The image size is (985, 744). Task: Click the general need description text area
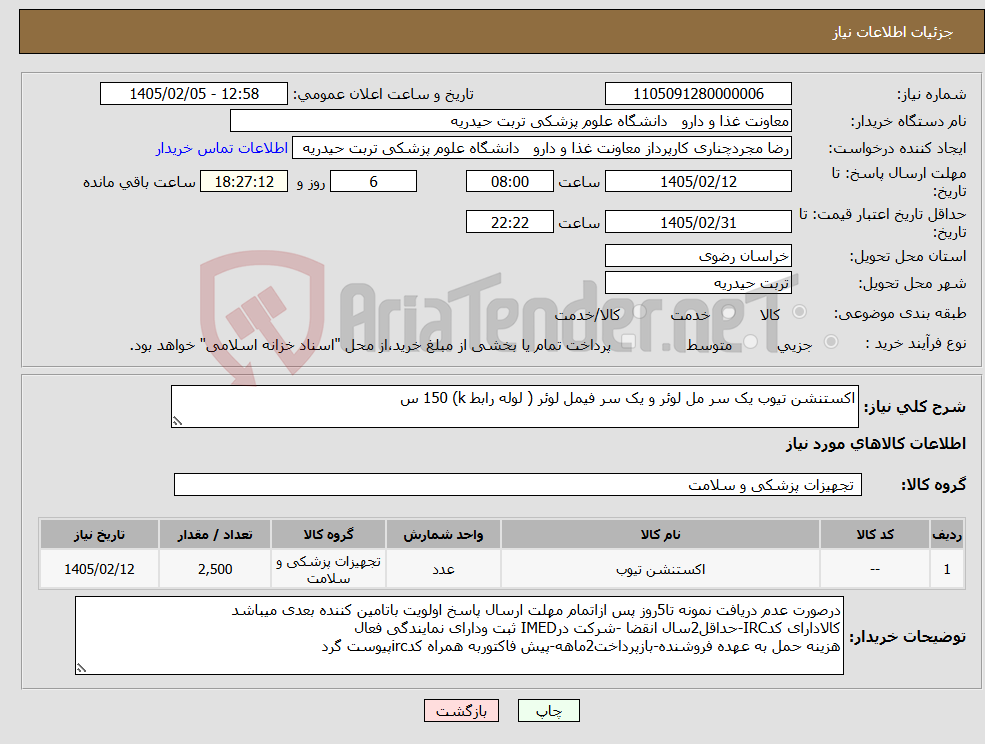tap(514, 407)
